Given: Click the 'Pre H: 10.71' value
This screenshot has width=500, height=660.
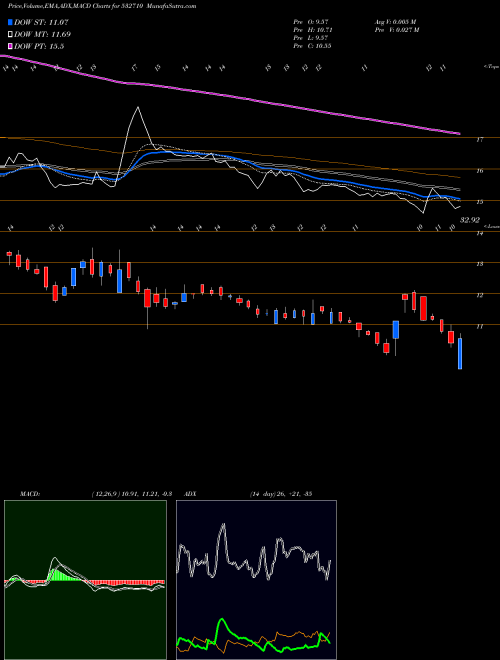Looking at the screenshot, I should tap(313, 29).
